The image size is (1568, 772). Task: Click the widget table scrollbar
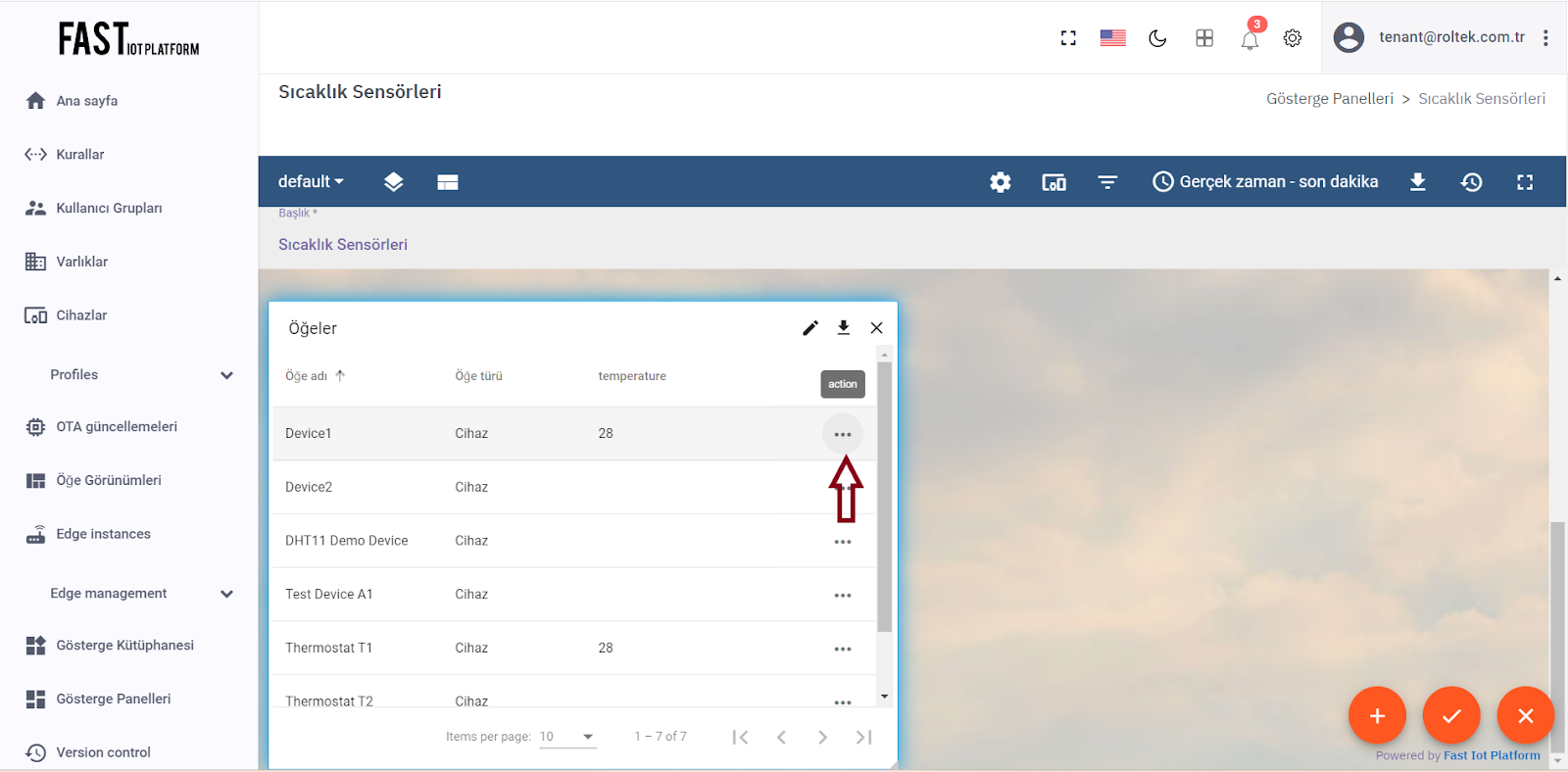pos(884,497)
